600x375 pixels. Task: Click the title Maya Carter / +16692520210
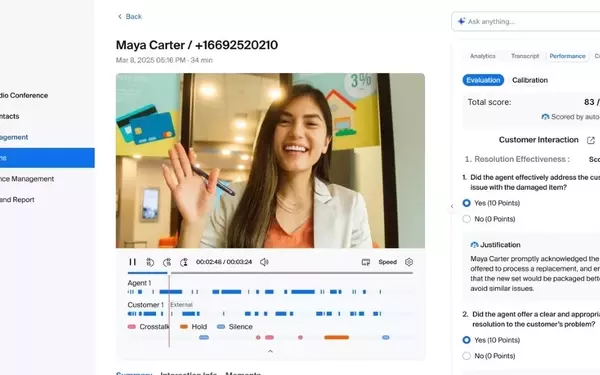[197, 45]
